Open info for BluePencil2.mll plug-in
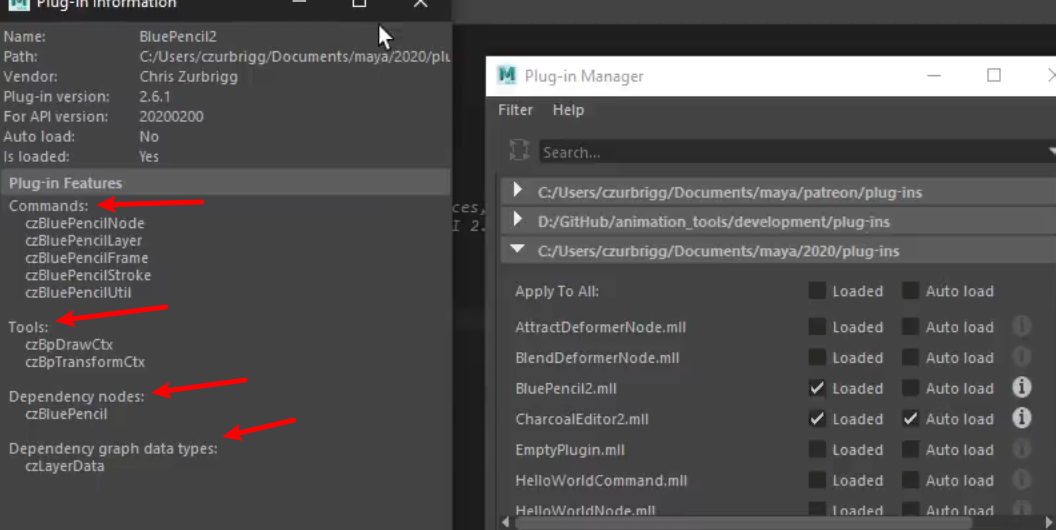The height and width of the screenshot is (530, 1056). pyautogui.click(x=1021, y=387)
